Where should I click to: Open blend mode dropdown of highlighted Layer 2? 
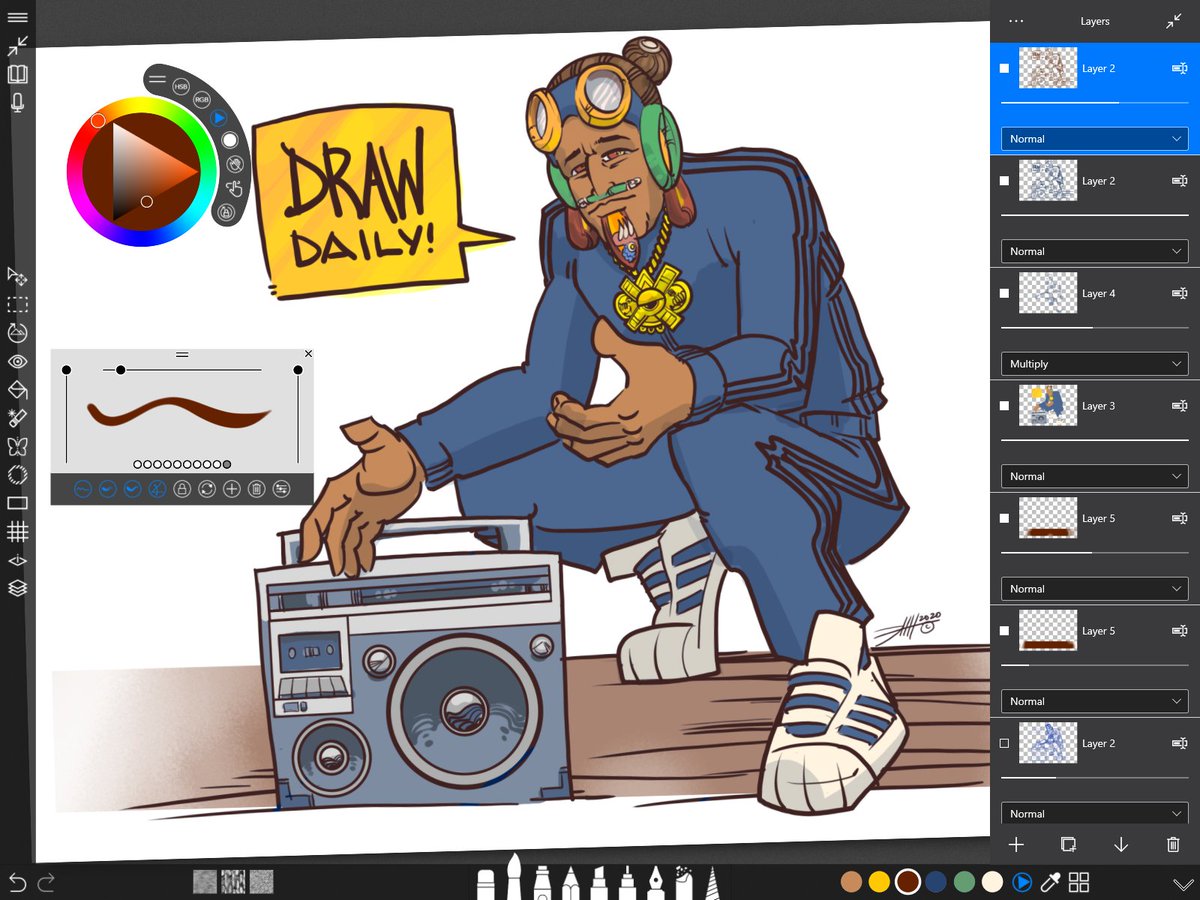tap(1095, 139)
